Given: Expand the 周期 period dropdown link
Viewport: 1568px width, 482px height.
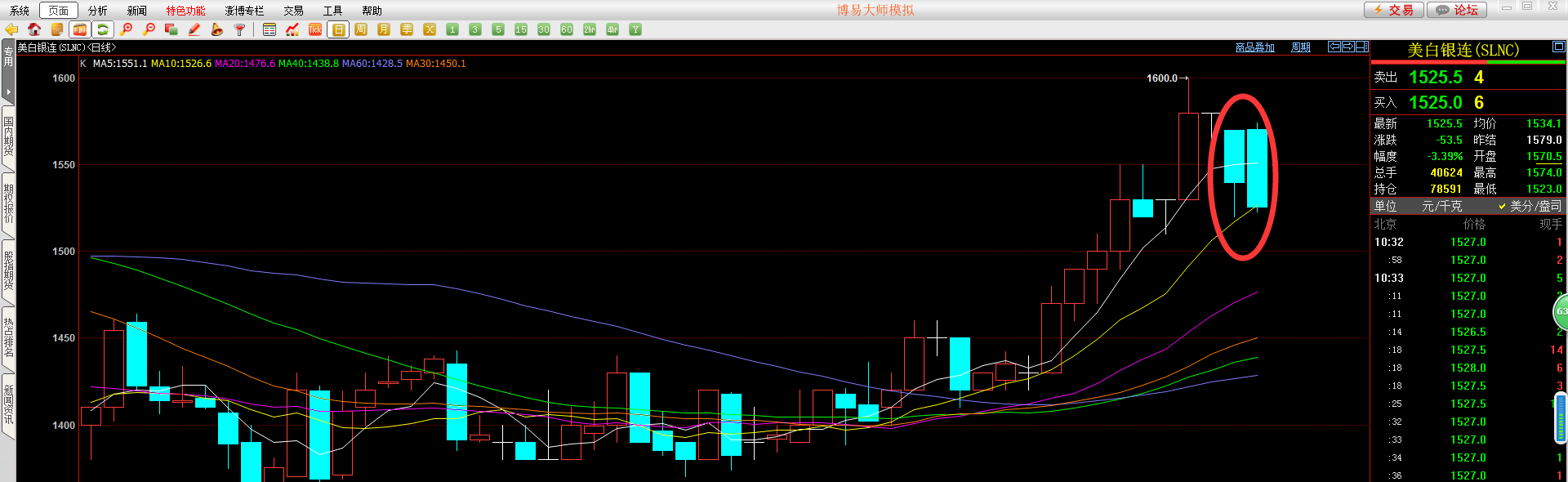Looking at the screenshot, I should click(x=1300, y=47).
